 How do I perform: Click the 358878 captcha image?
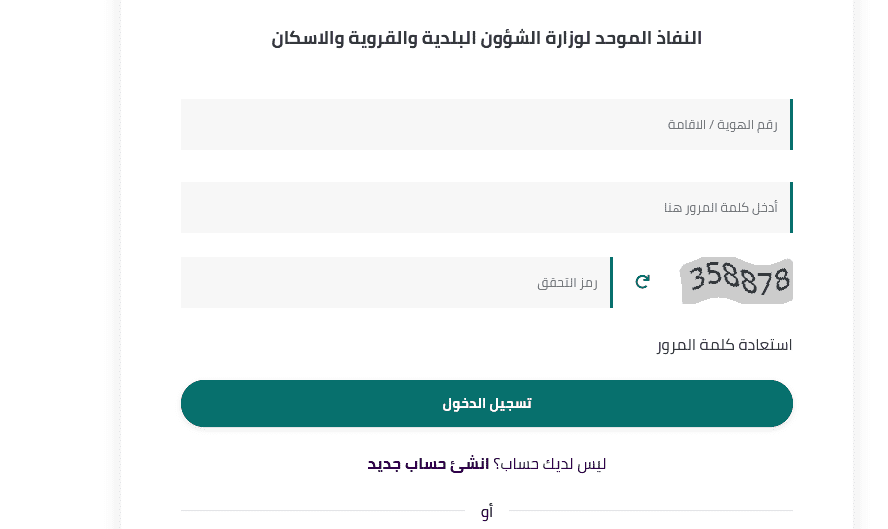pos(736,281)
